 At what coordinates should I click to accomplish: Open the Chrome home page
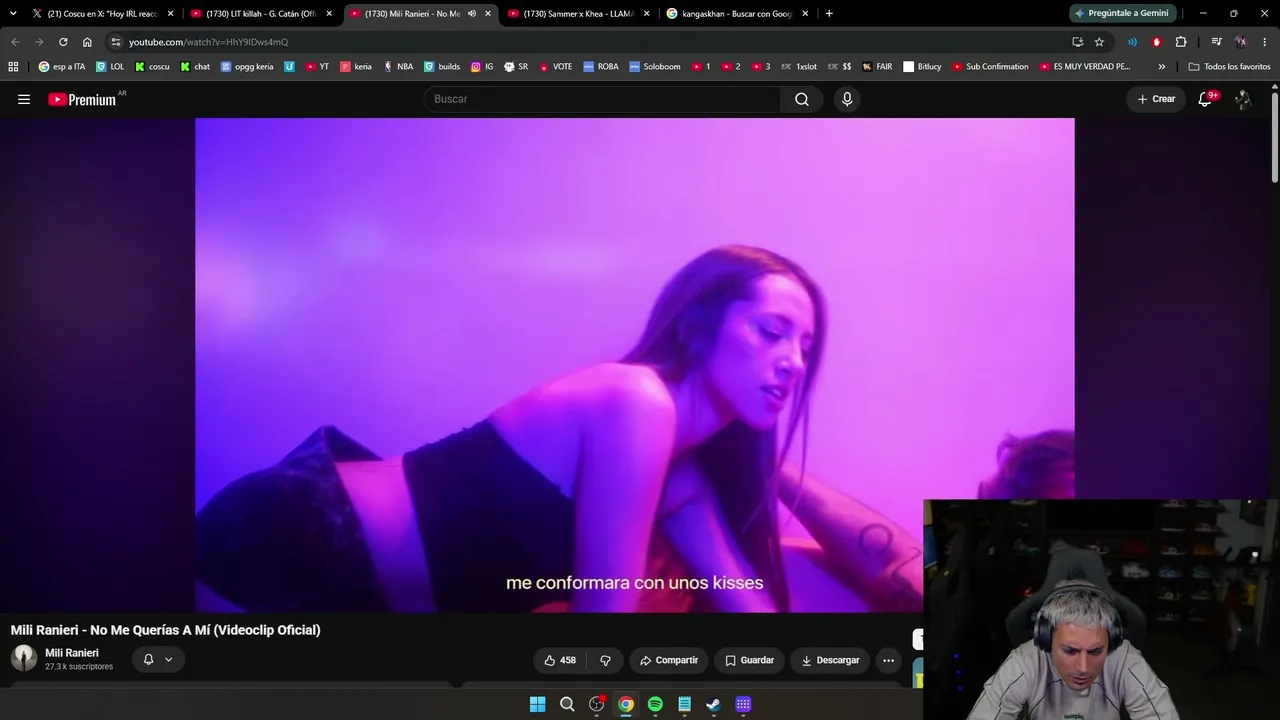click(87, 42)
